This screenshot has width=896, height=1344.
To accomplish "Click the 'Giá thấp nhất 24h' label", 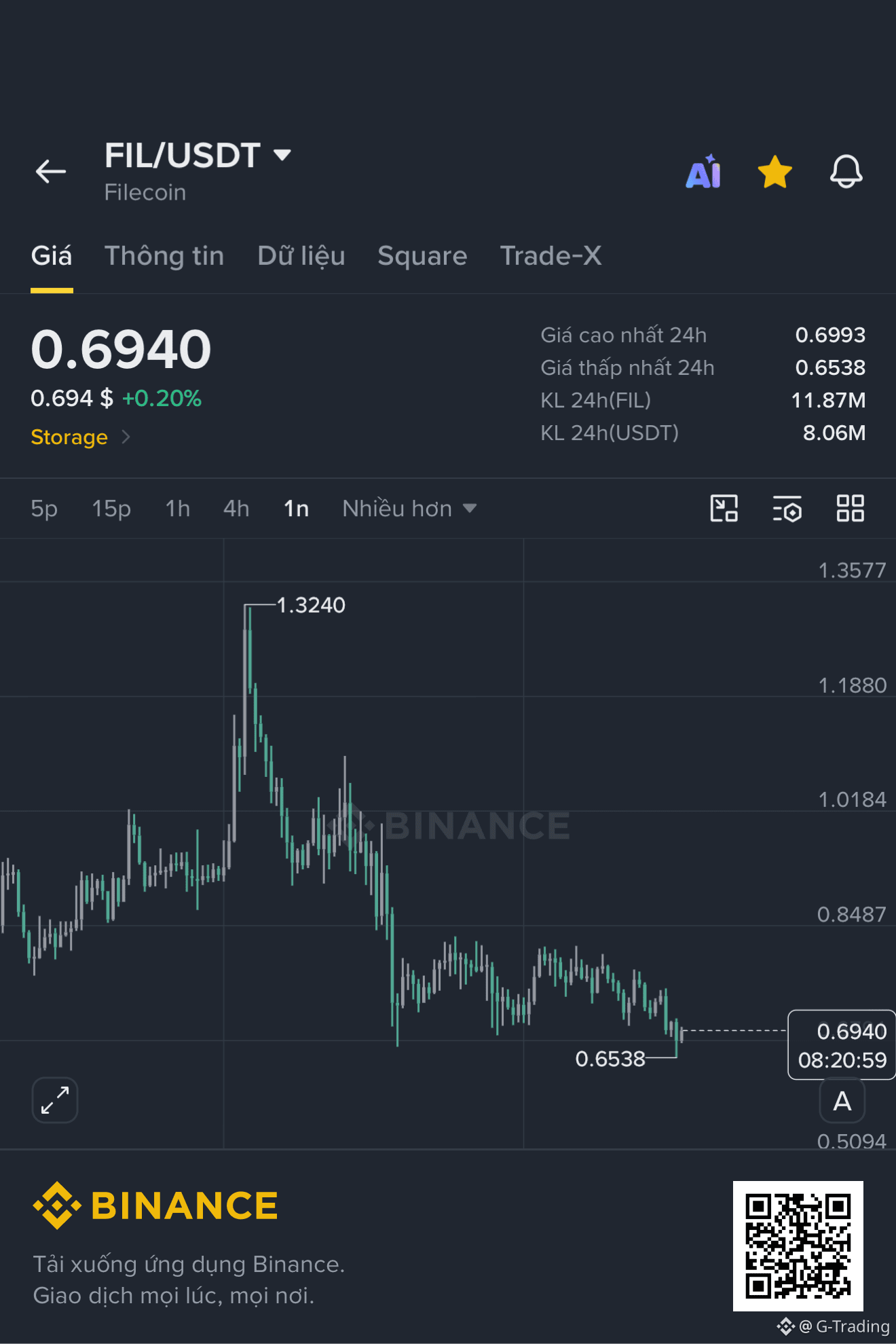I will pyautogui.click(x=627, y=367).
